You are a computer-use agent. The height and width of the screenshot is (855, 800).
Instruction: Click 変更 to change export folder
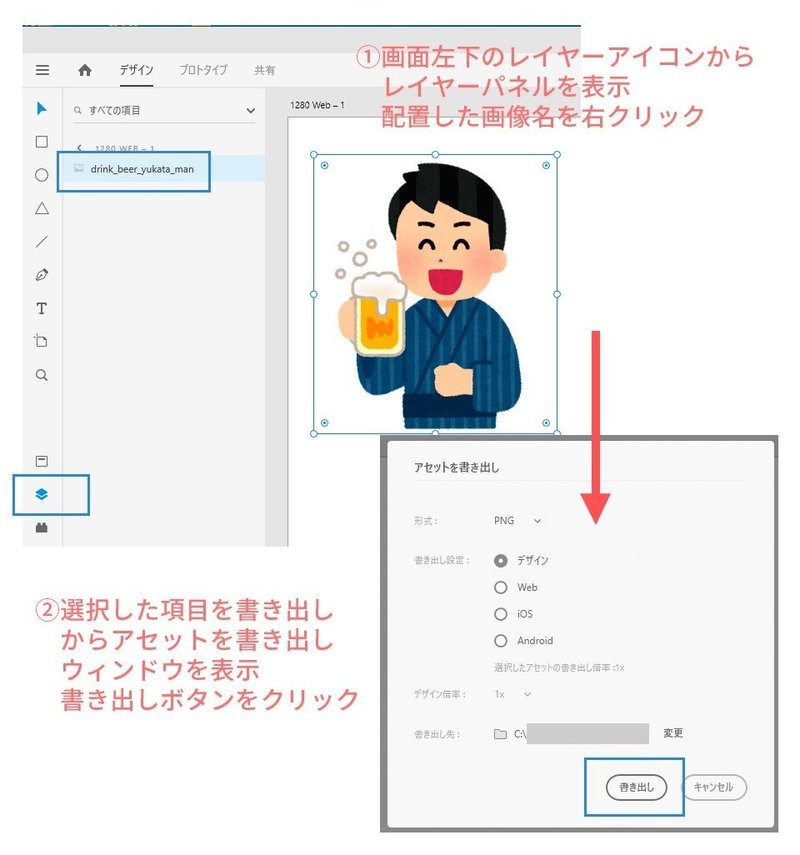point(673,733)
